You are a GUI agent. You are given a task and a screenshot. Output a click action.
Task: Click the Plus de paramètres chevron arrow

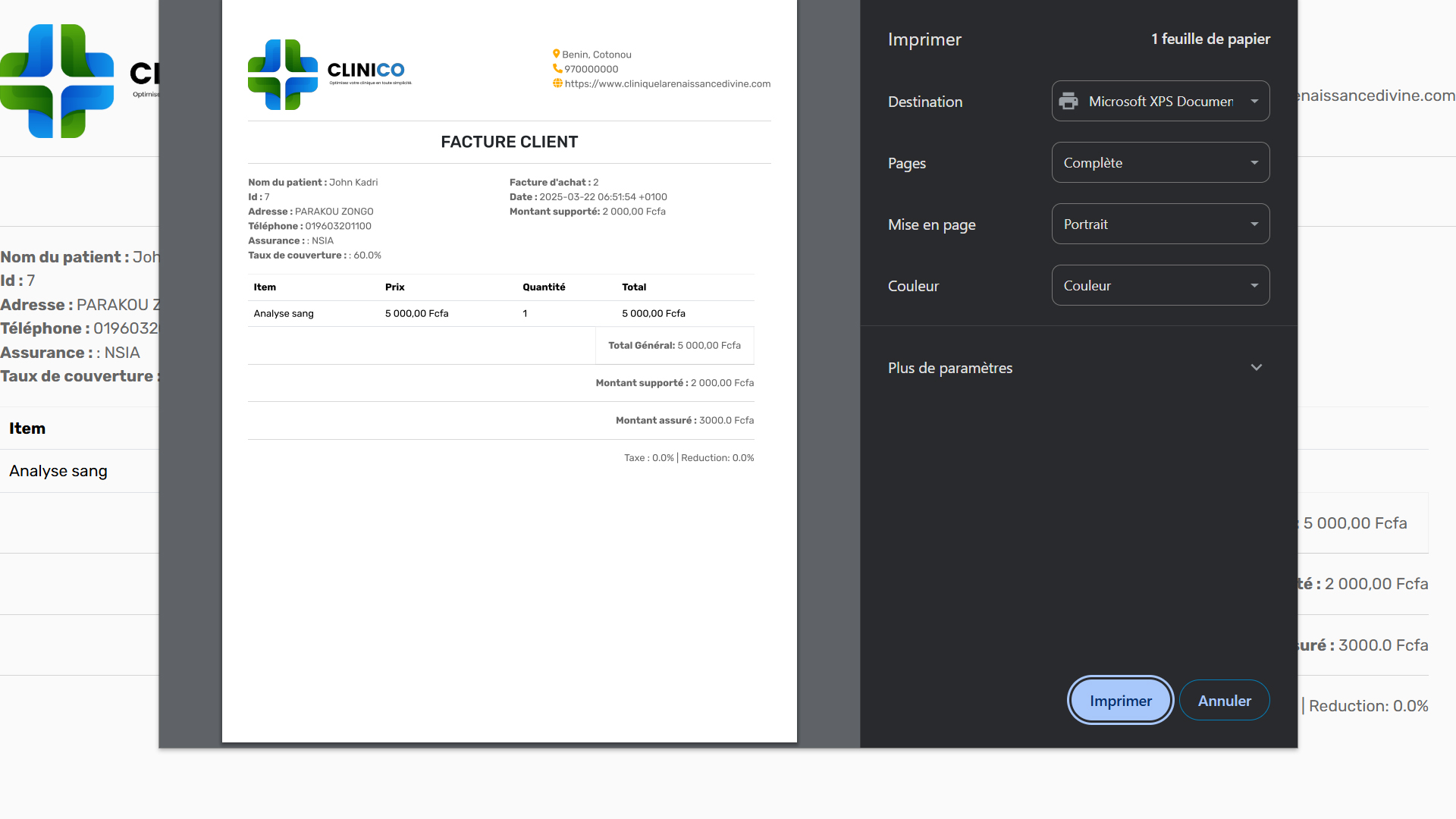pyautogui.click(x=1256, y=368)
